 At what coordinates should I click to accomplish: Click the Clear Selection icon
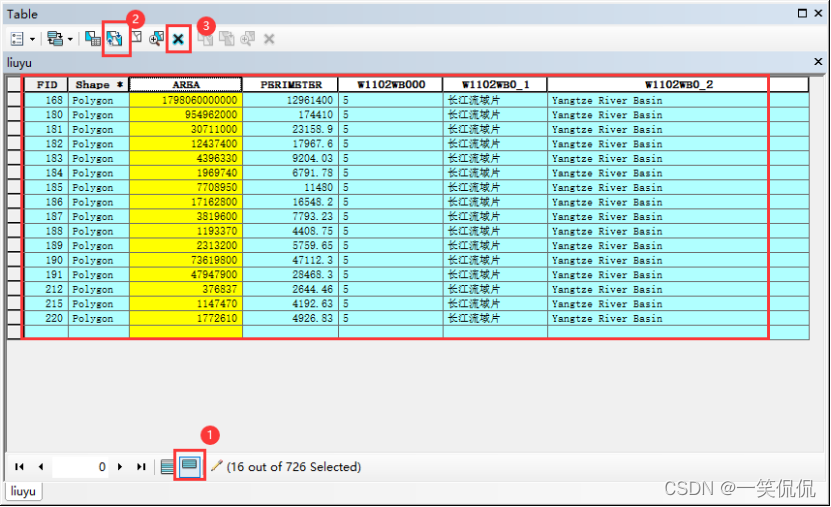point(136,37)
